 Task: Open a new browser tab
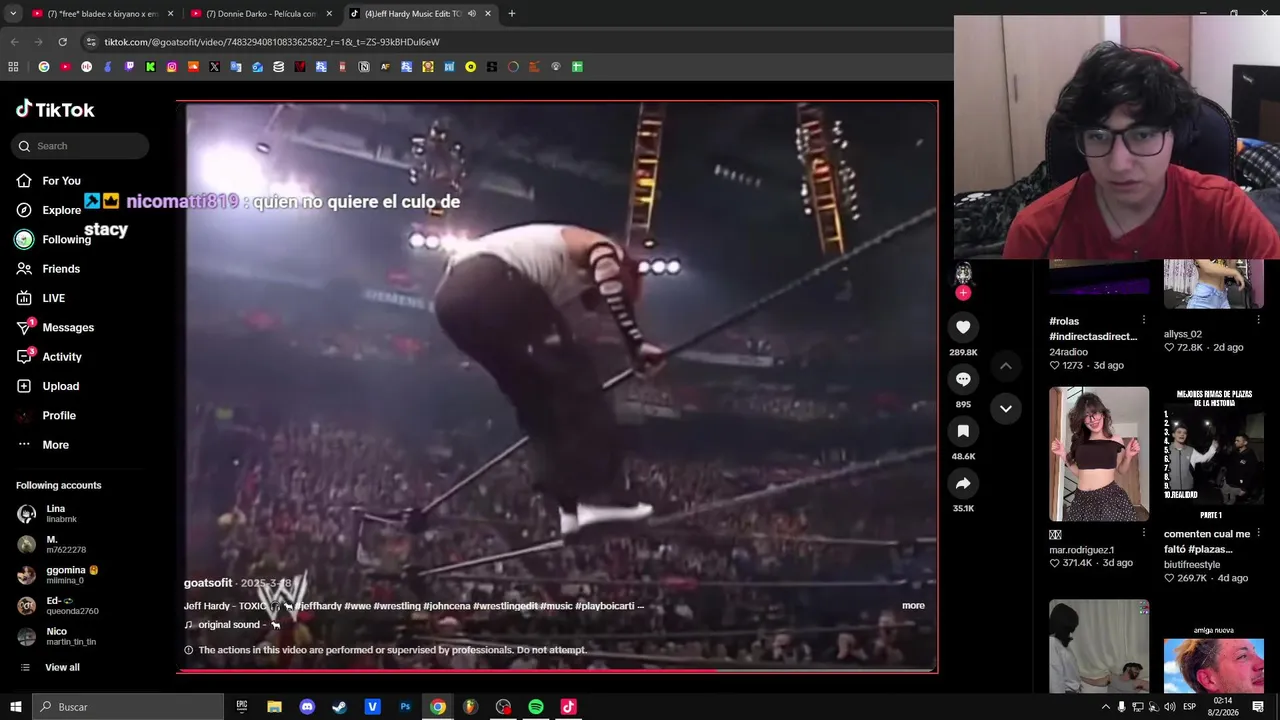click(x=512, y=14)
